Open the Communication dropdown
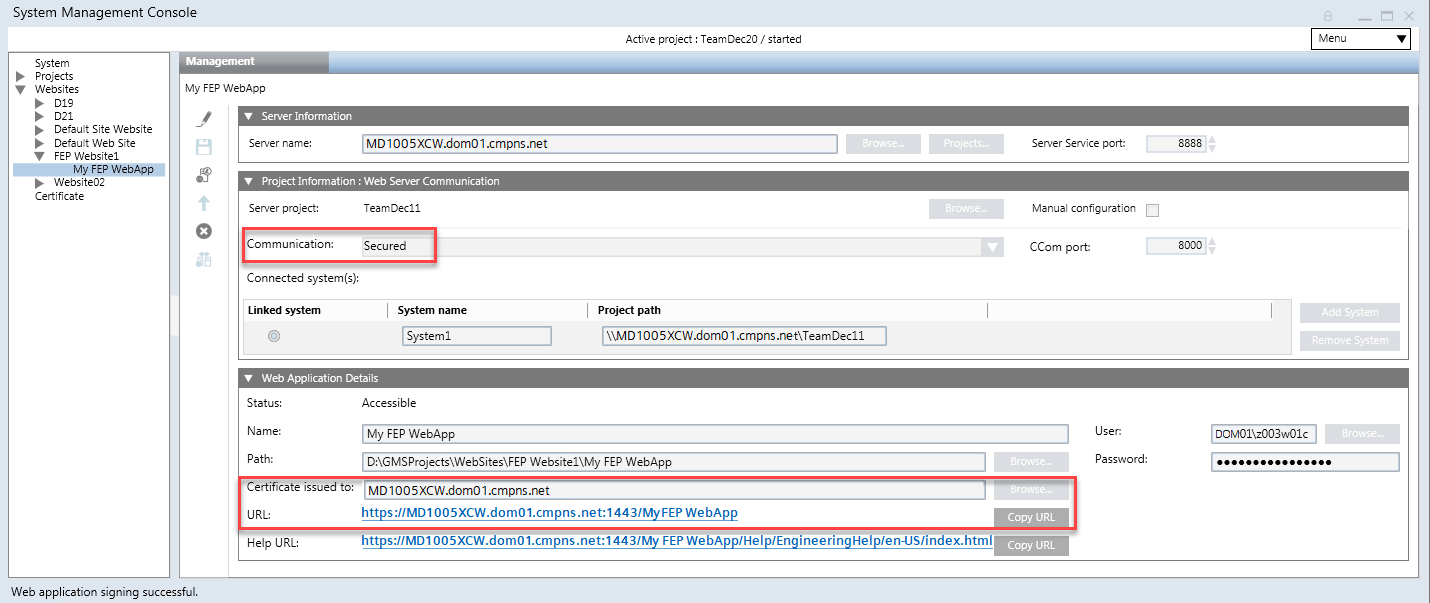The width and height of the screenshot is (1430, 603). tap(990, 246)
